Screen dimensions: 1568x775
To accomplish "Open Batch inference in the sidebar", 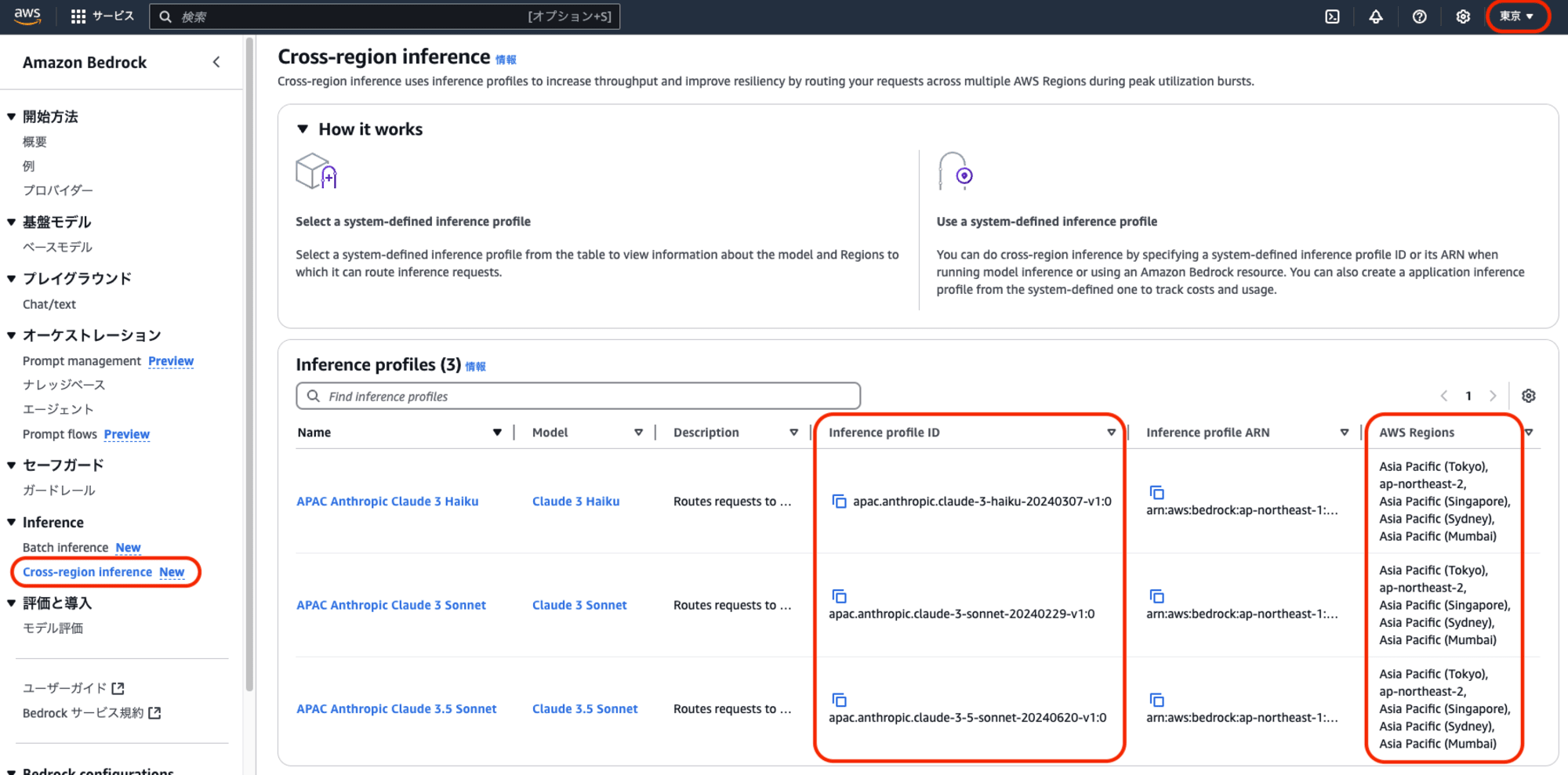I will 65,548.
